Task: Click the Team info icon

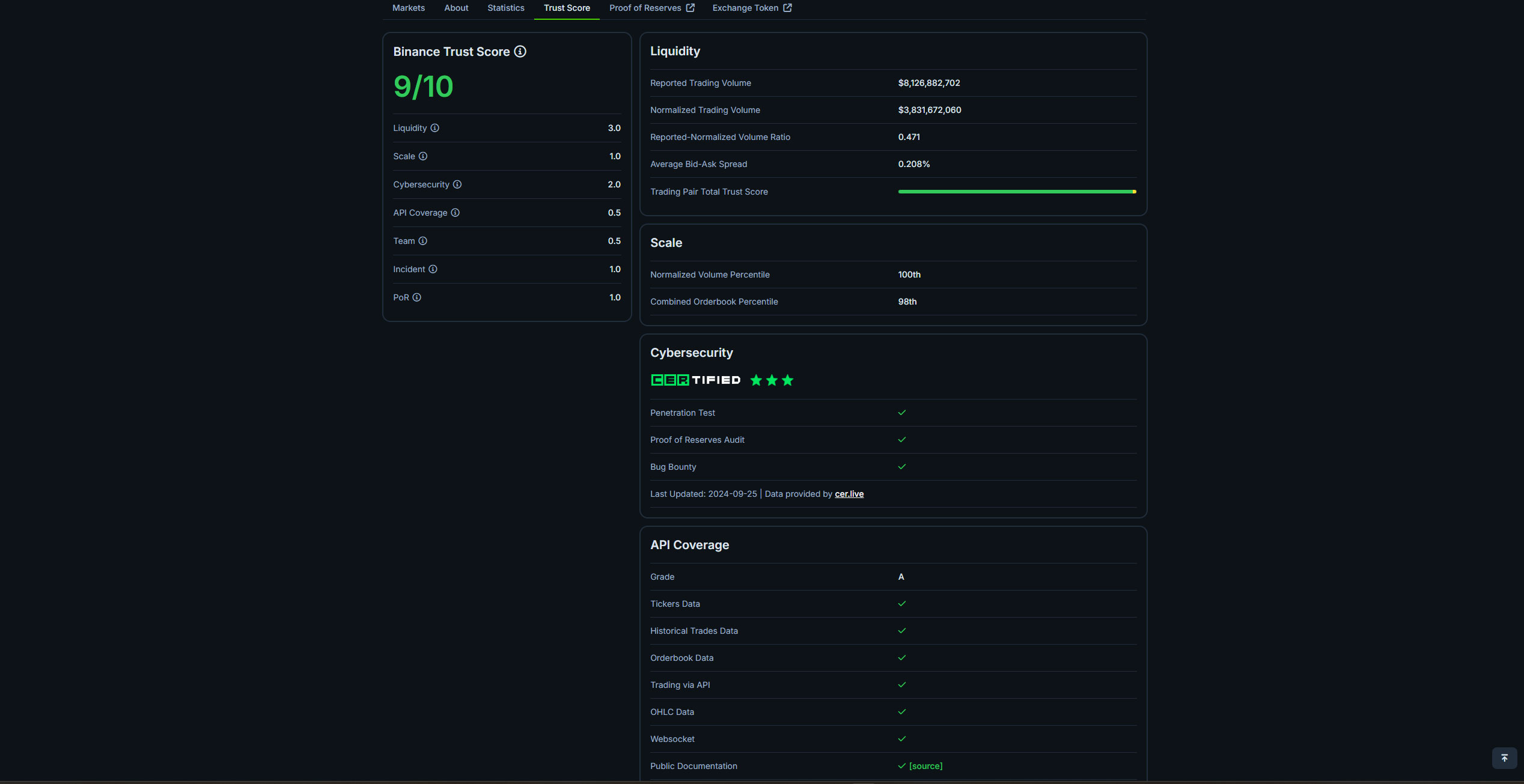Action: click(x=423, y=241)
